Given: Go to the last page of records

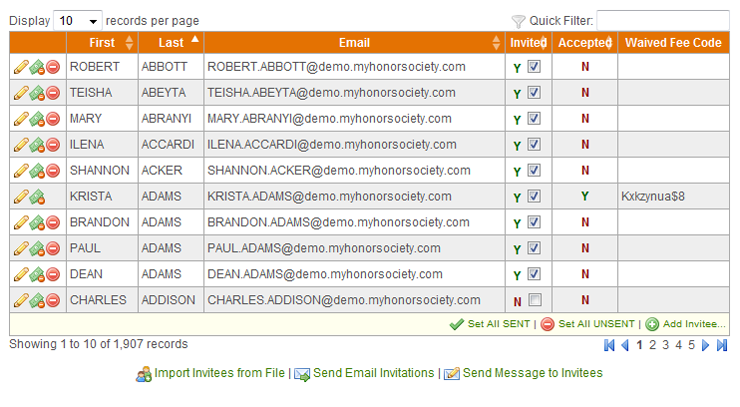Looking at the screenshot, I should tap(722, 345).
